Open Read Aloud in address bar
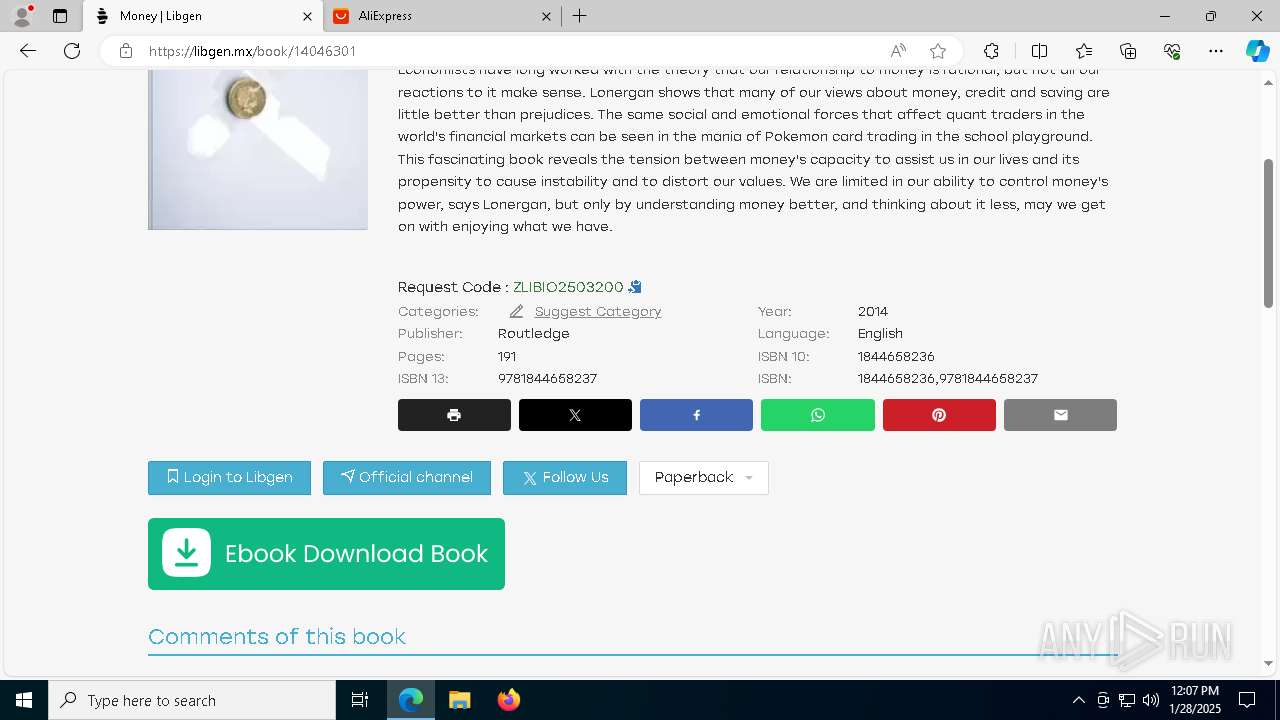This screenshot has height=720, width=1280. pyautogui.click(x=898, y=51)
